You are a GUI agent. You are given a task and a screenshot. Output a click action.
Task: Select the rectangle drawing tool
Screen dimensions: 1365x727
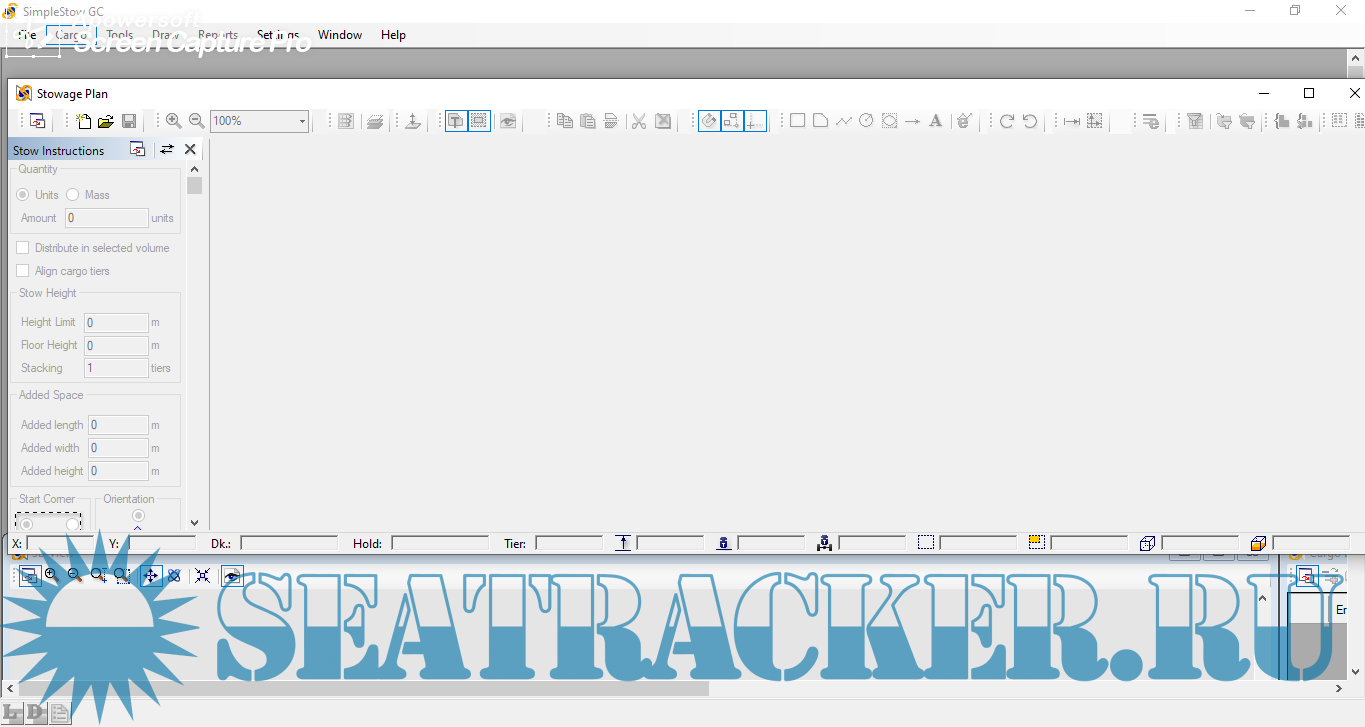797,121
